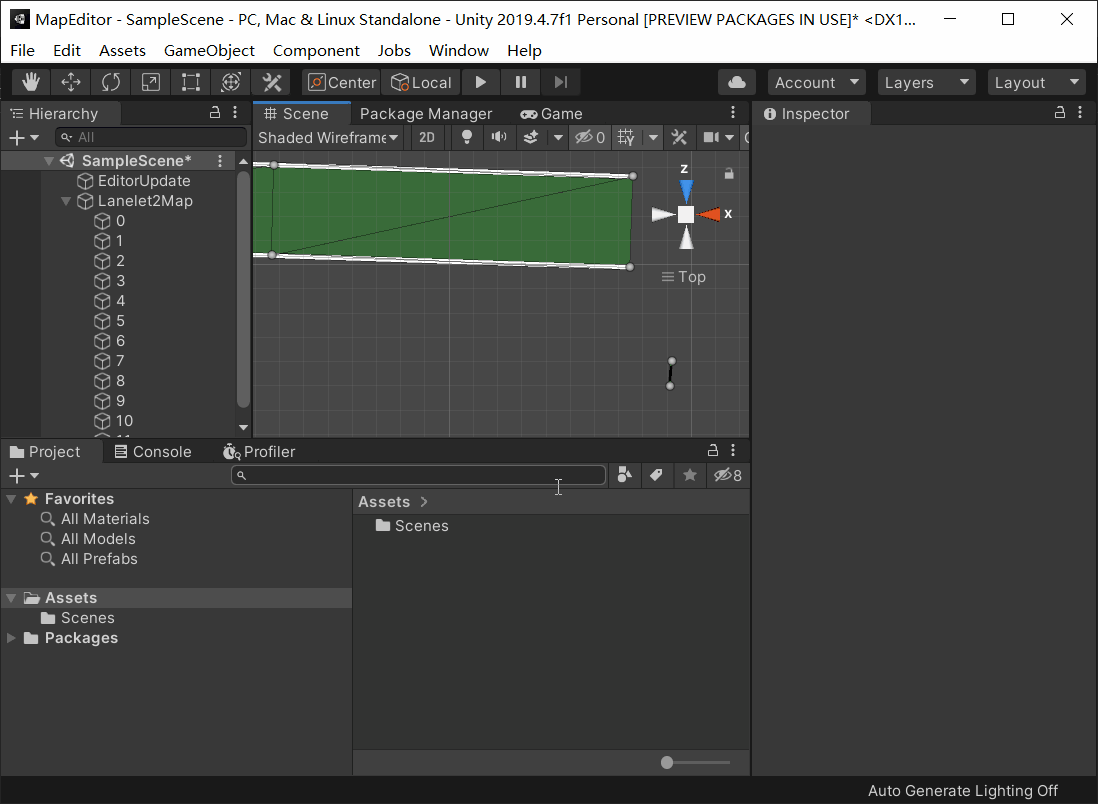This screenshot has width=1098, height=804.
Task: Select the Scale tool
Action: (x=151, y=83)
